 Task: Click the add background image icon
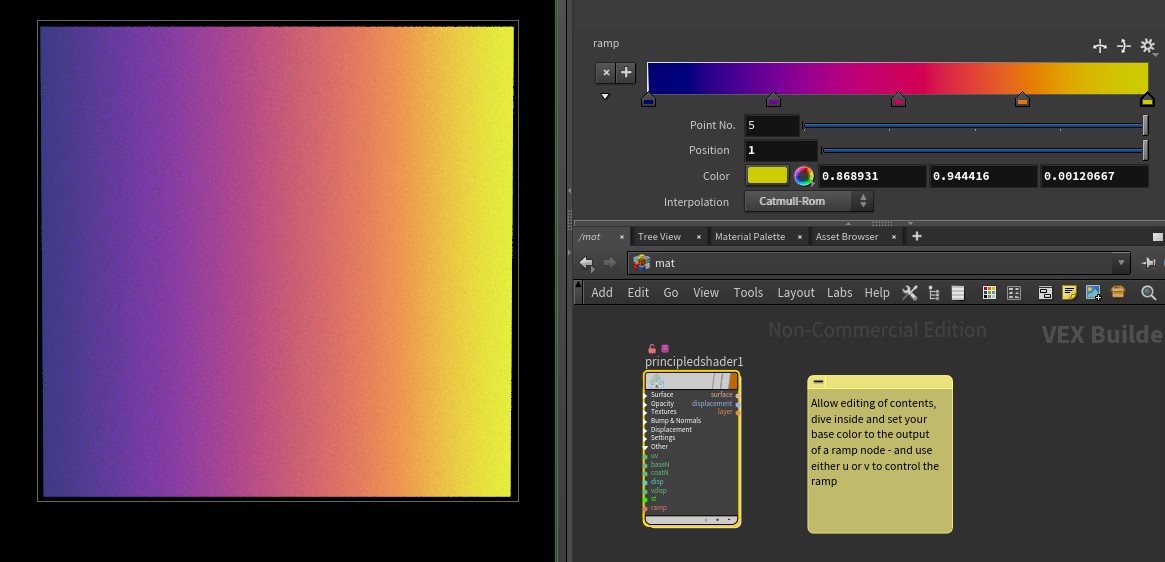coord(1093,293)
